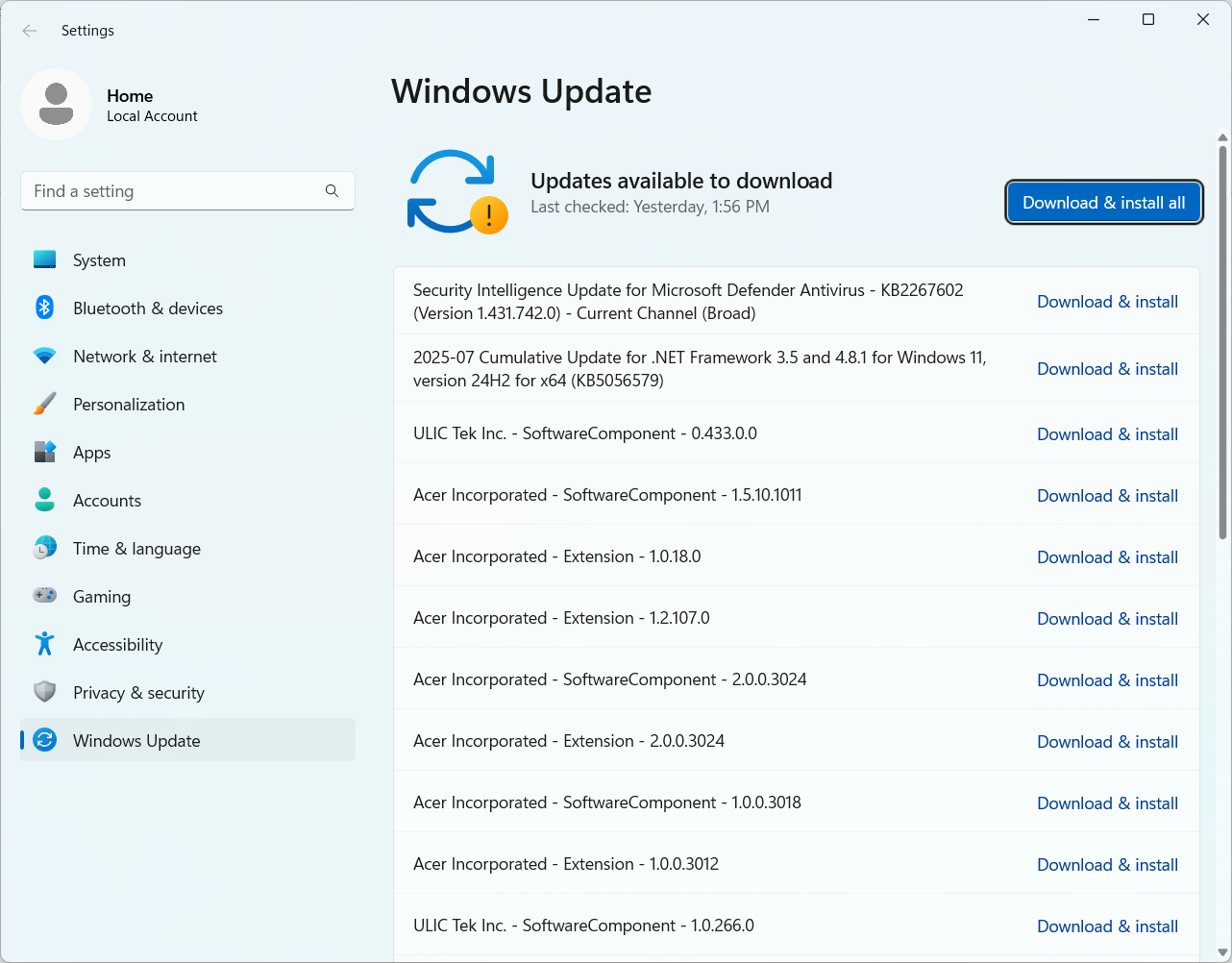The image size is (1232, 963).
Task: Download & install Acer SoftwareComponent 1.5.10.1011
Action: coord(1107,496)
